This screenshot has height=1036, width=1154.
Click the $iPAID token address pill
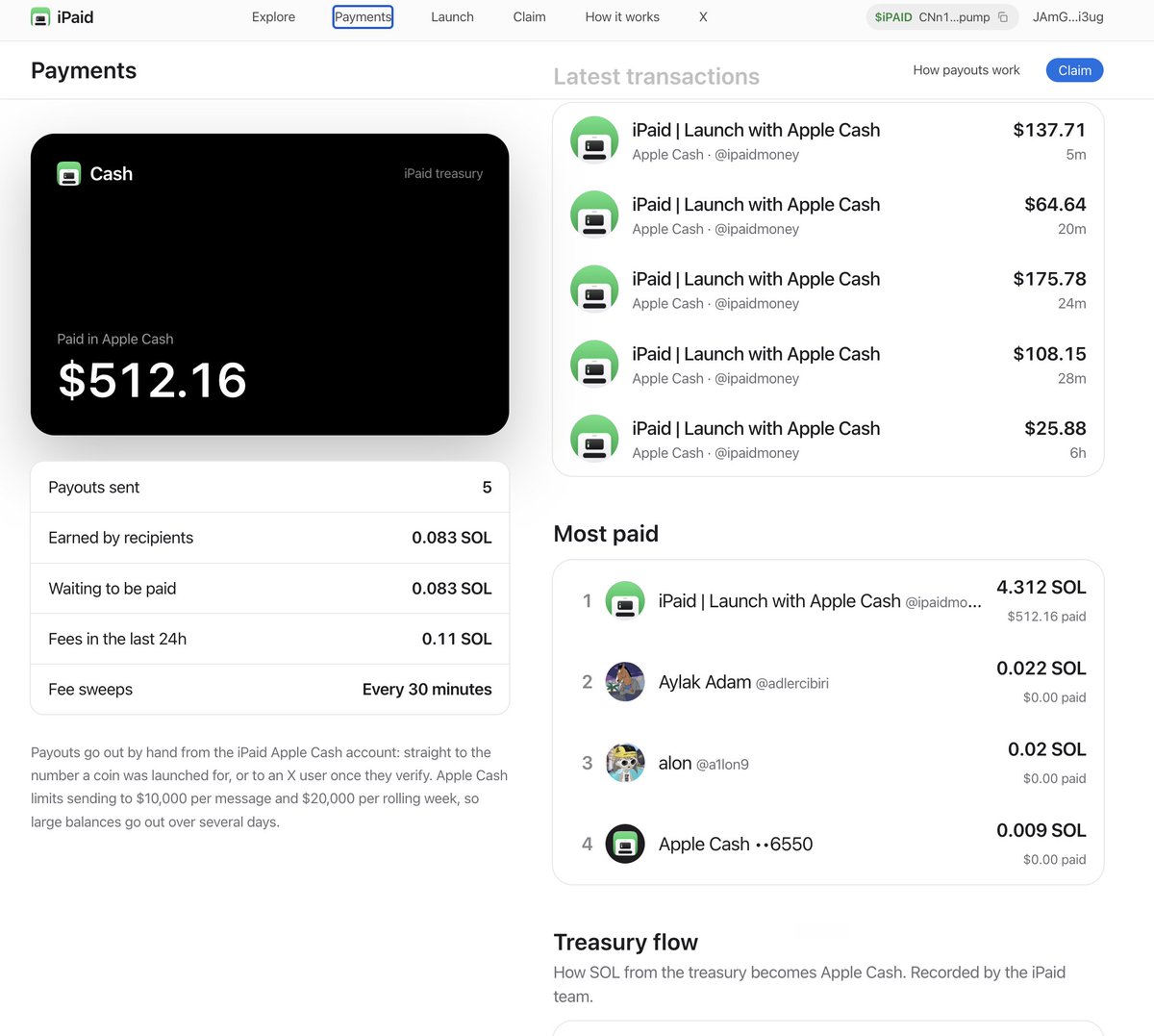[941, 17]
